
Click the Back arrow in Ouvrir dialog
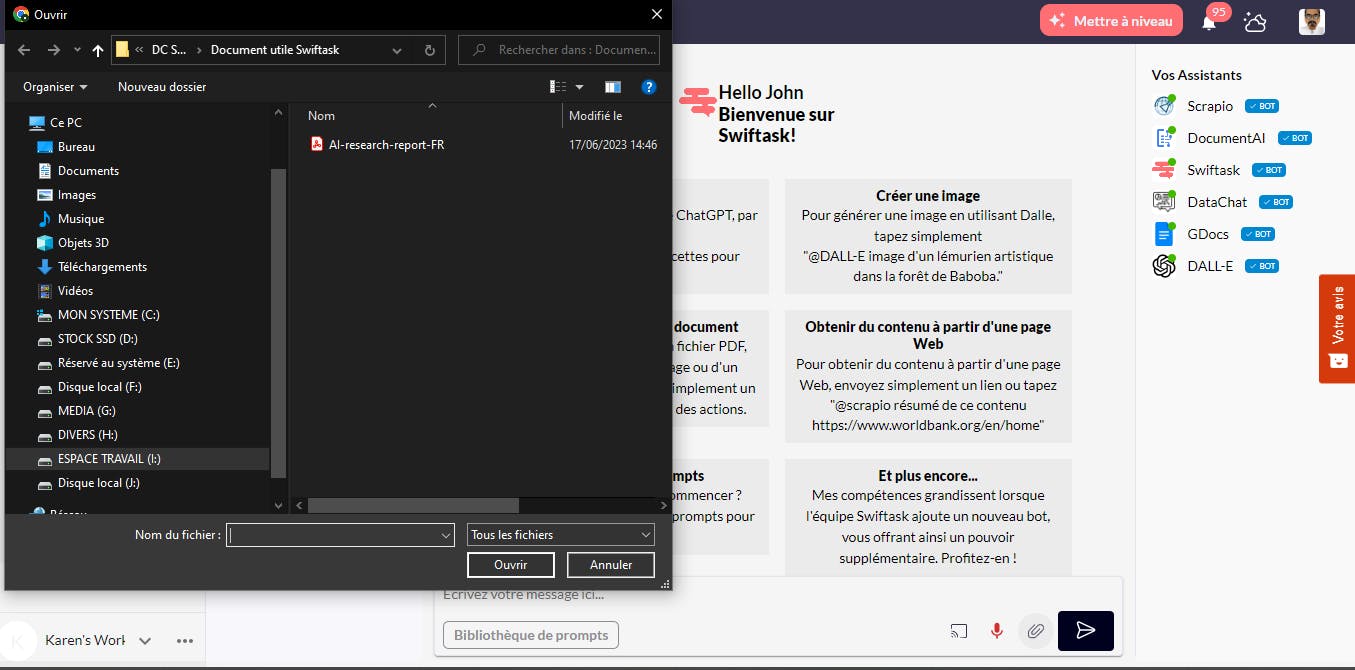24,50
